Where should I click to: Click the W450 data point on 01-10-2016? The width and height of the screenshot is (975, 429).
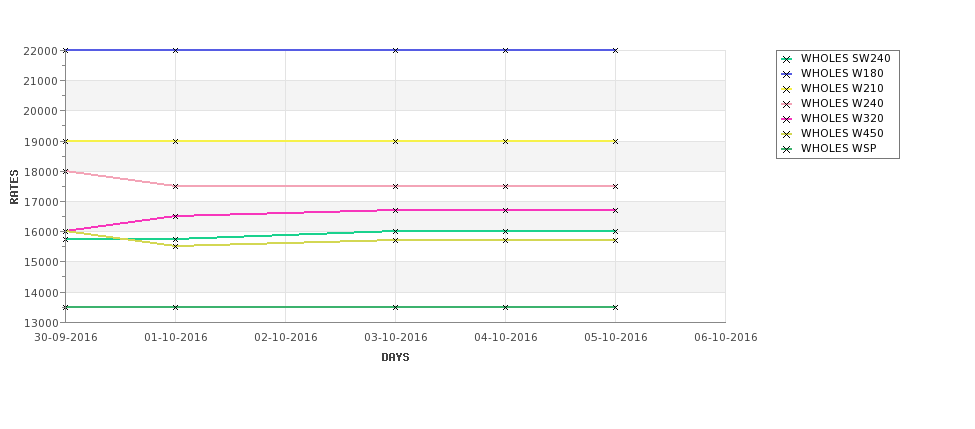click(x=175, y=246)
